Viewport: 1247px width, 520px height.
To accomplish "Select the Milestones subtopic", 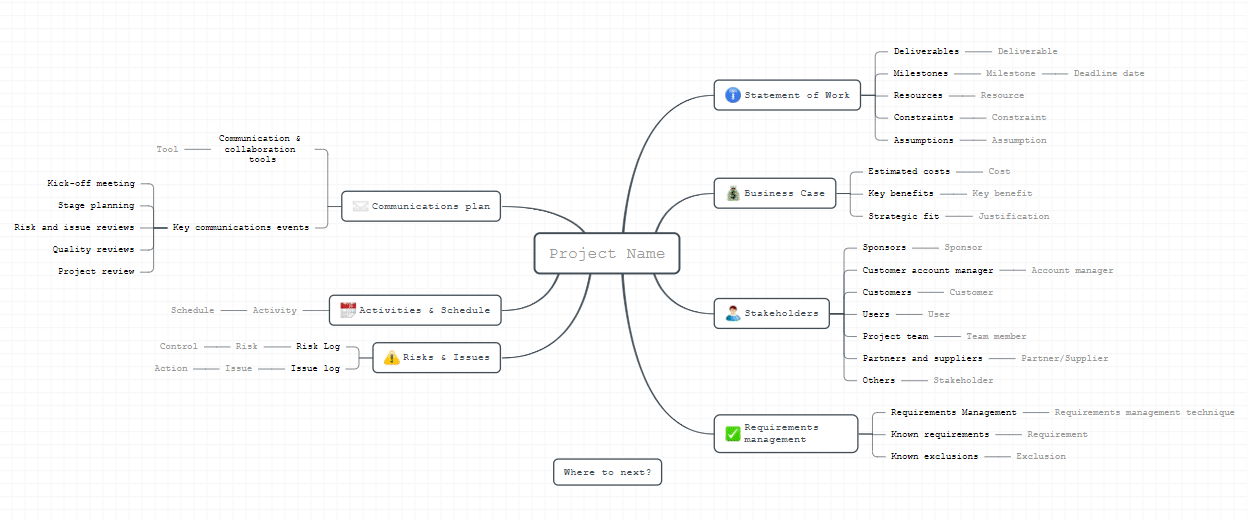I will [920, 73].
